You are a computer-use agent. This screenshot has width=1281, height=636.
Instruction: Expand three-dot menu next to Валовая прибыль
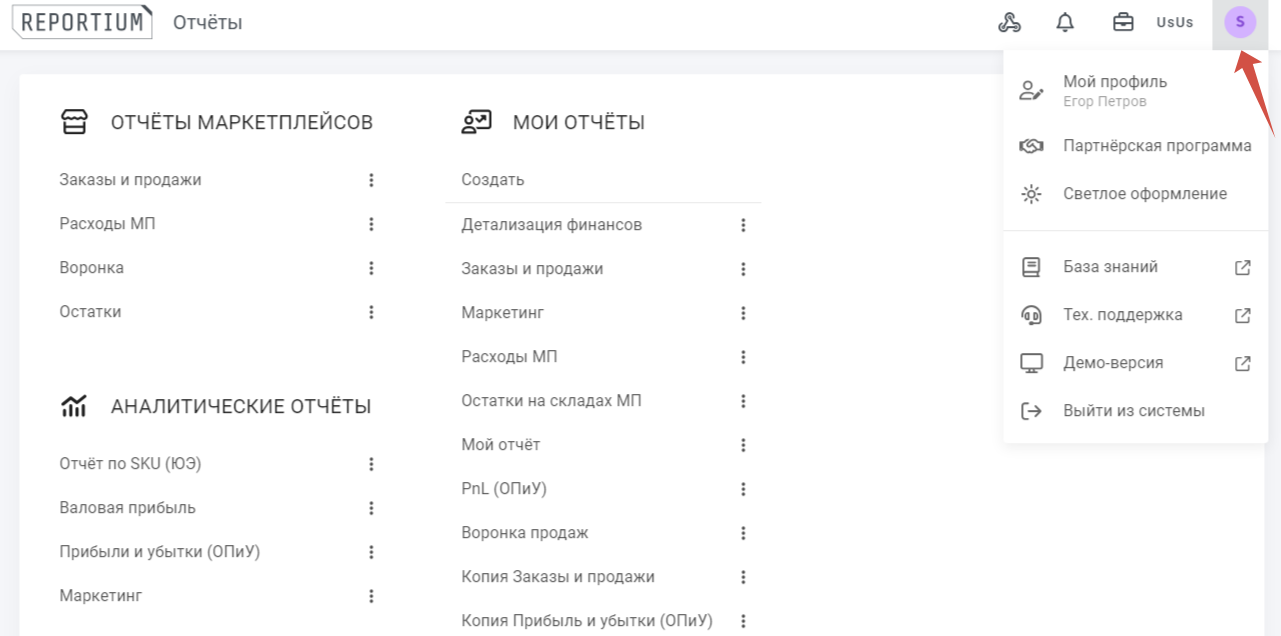[x=371, y=508]
